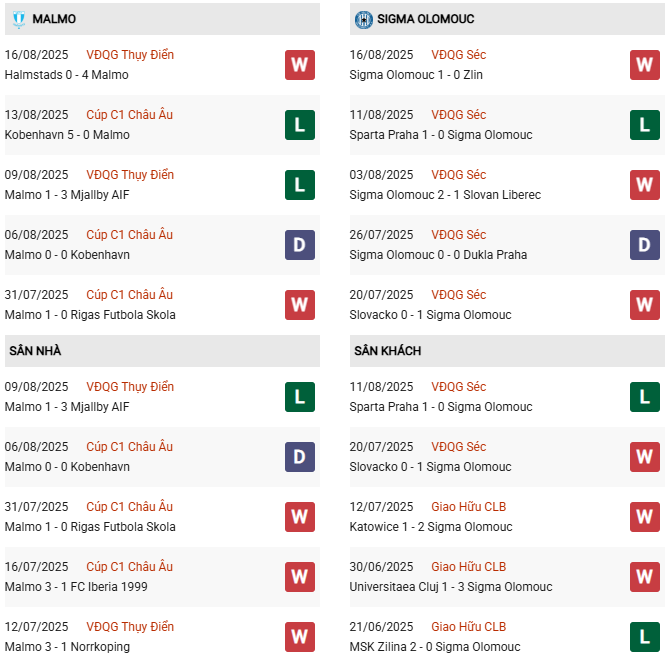
Task: Click W badge for Universitaea Cluj match
Action: tap(644, 577)
